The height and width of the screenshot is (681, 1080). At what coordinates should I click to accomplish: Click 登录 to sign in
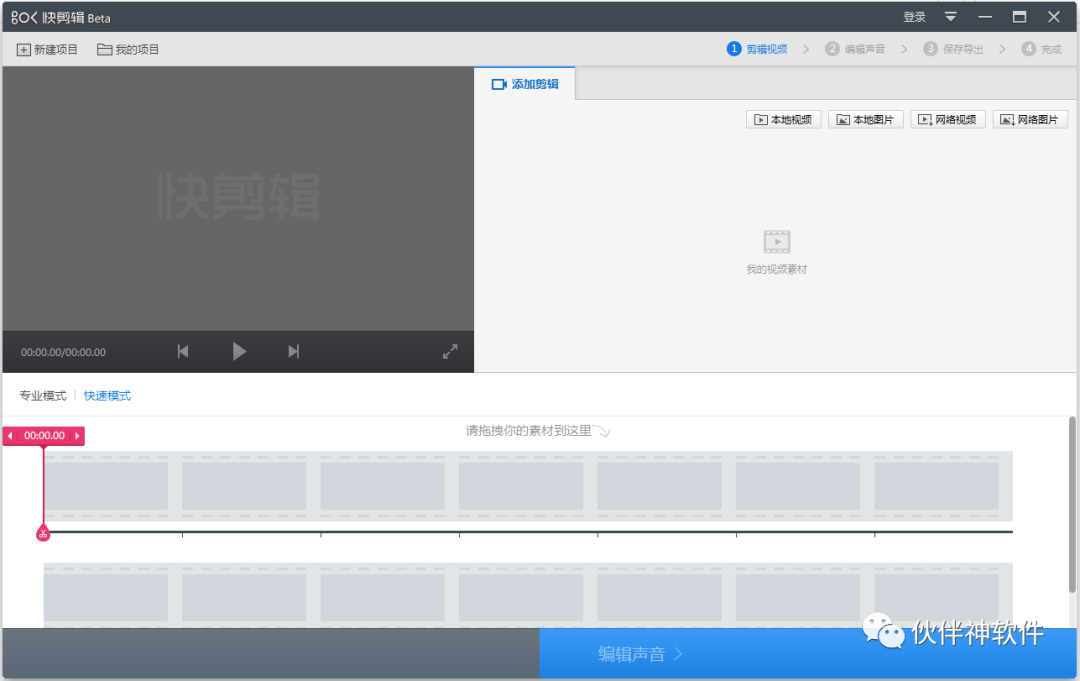[914, 17]
